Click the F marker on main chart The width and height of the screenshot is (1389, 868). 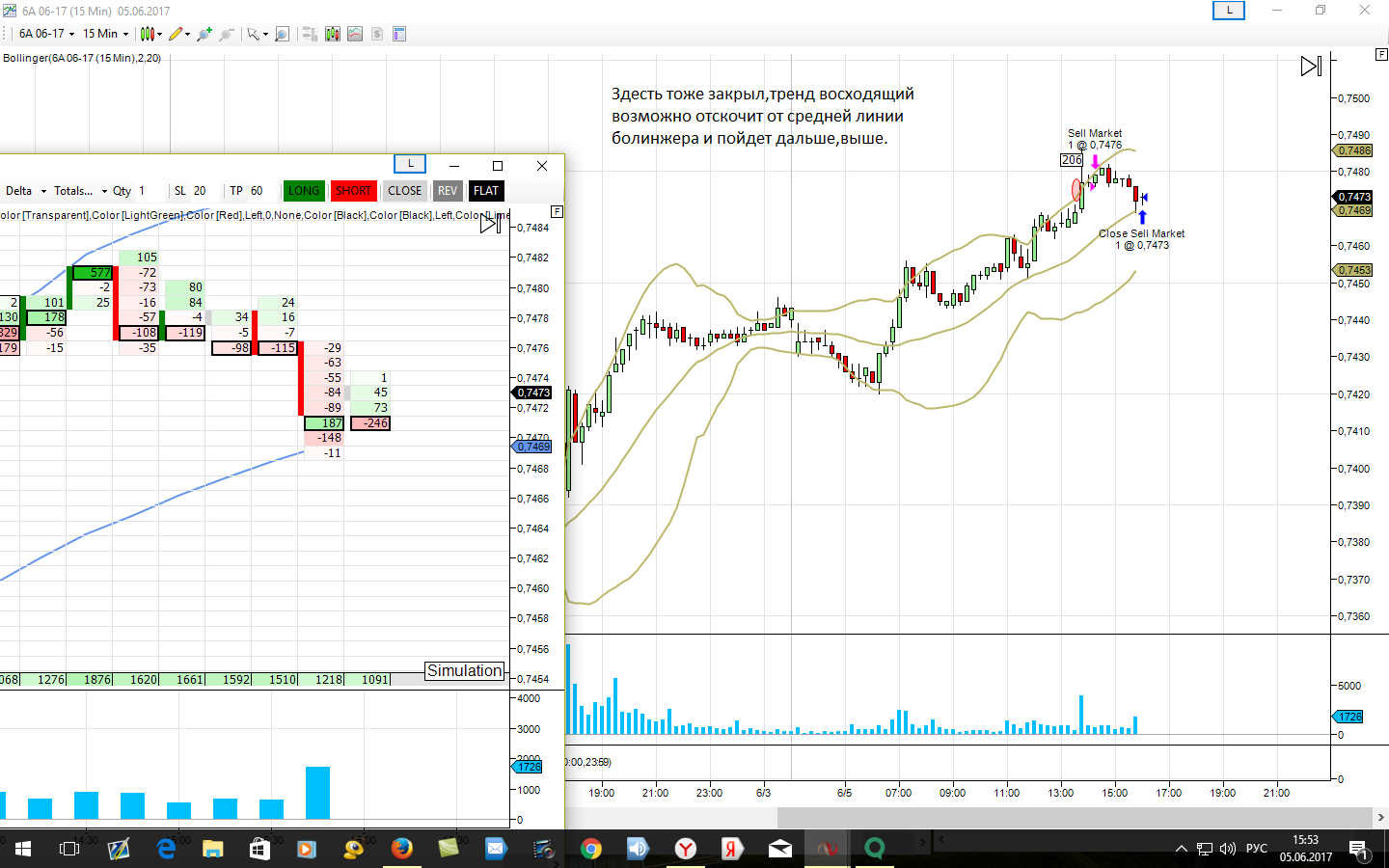[x=1381, y=55]
